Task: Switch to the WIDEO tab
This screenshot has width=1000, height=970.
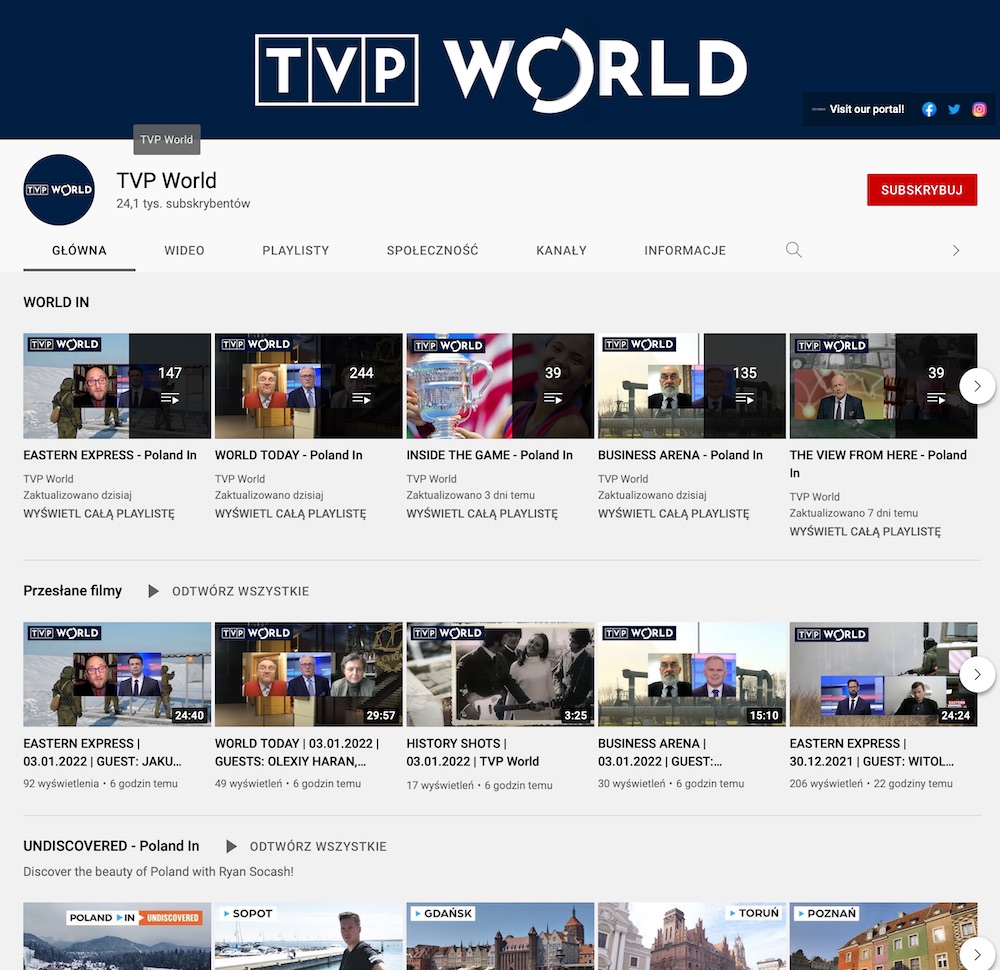Action: (184, 251)
